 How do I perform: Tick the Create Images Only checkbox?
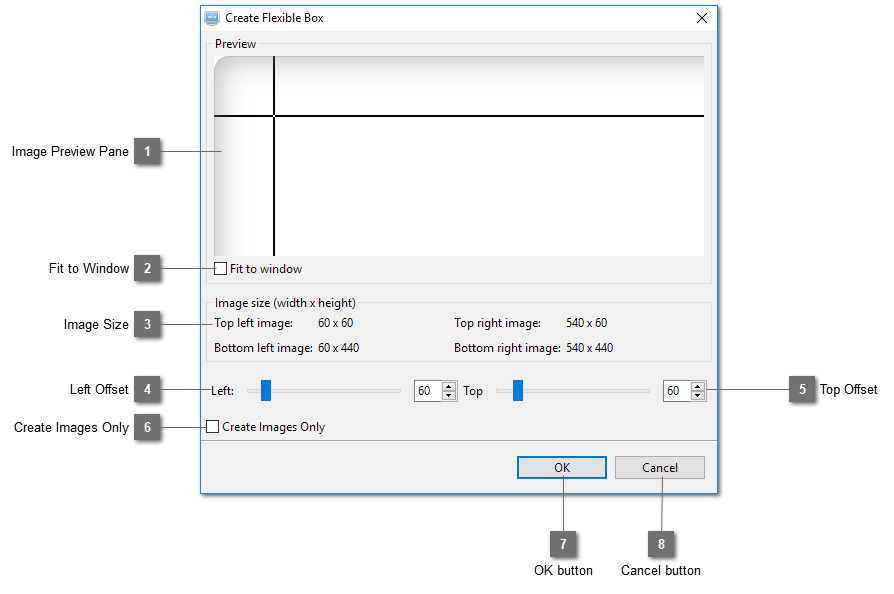point(212,426)
